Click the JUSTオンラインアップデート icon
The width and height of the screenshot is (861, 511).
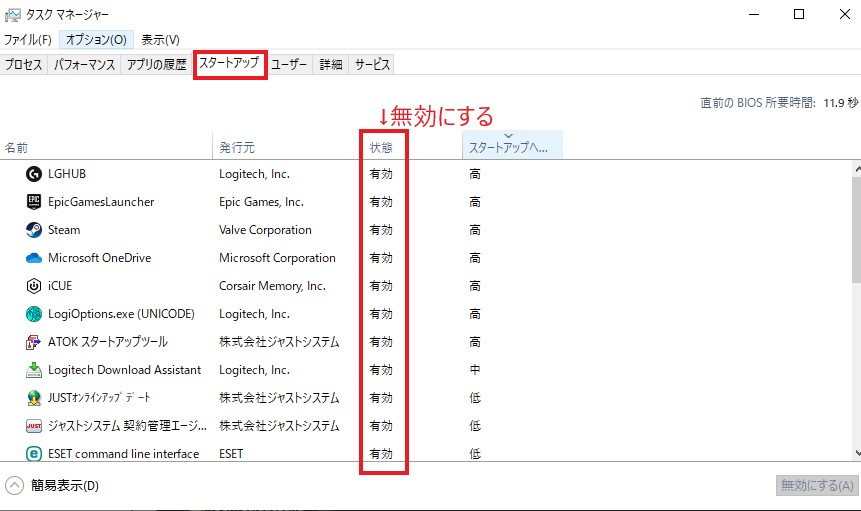pyautogui.click(x=34, y=398)
